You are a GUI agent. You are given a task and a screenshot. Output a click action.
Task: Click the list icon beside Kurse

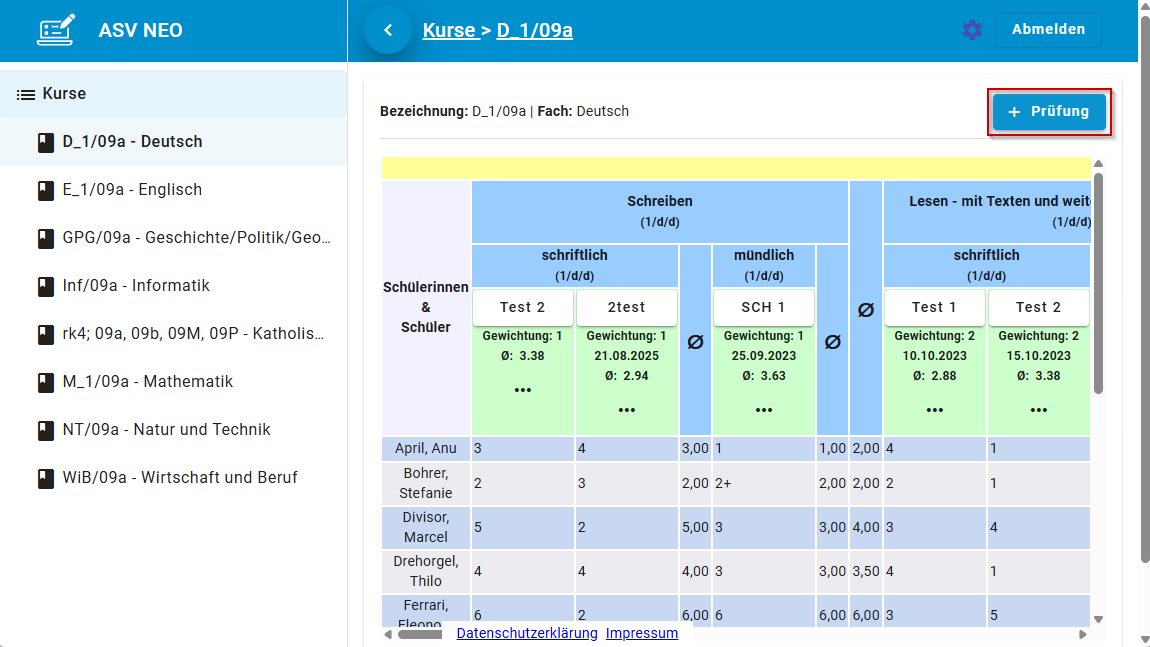[x=26, y=94]
